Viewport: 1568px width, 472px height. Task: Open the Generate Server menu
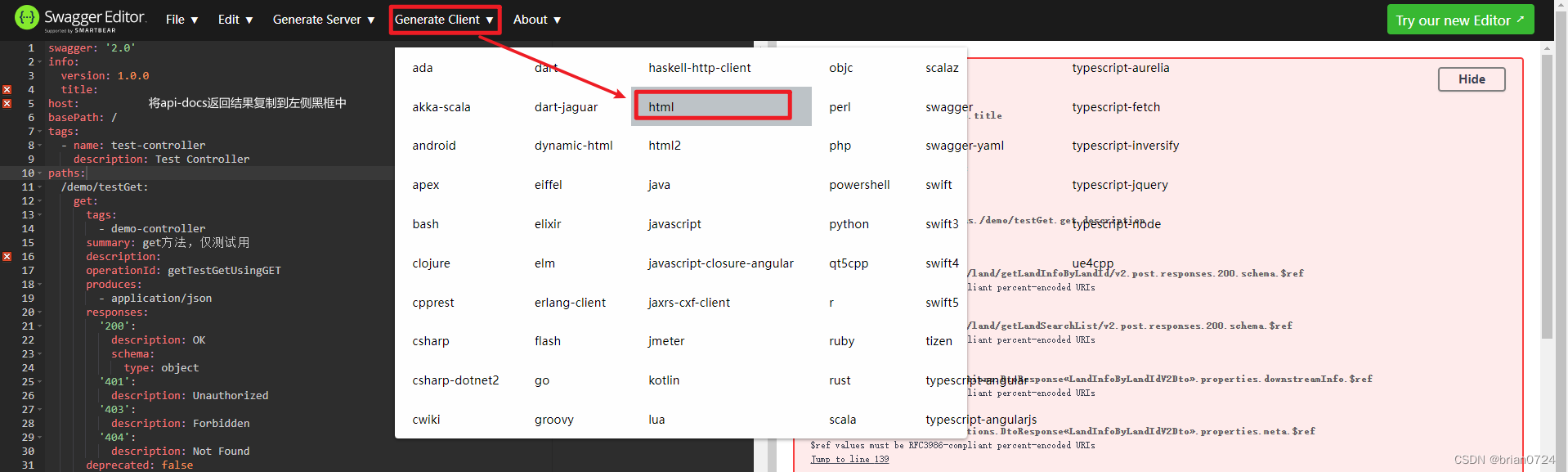(x=324, y=20)
